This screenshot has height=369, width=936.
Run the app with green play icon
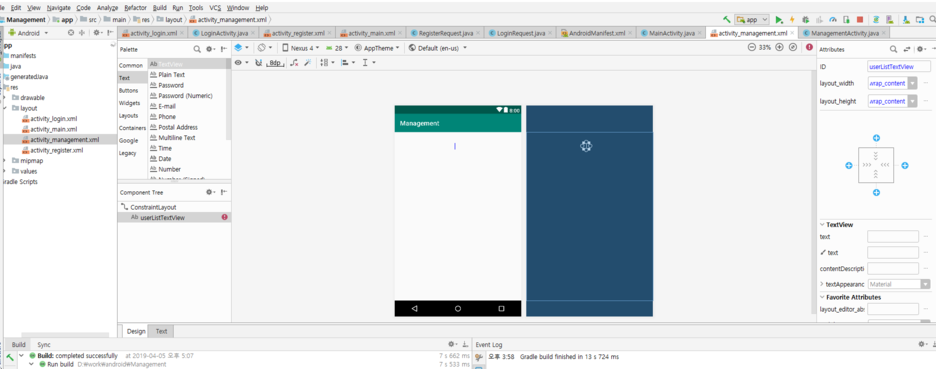(779, 20)
